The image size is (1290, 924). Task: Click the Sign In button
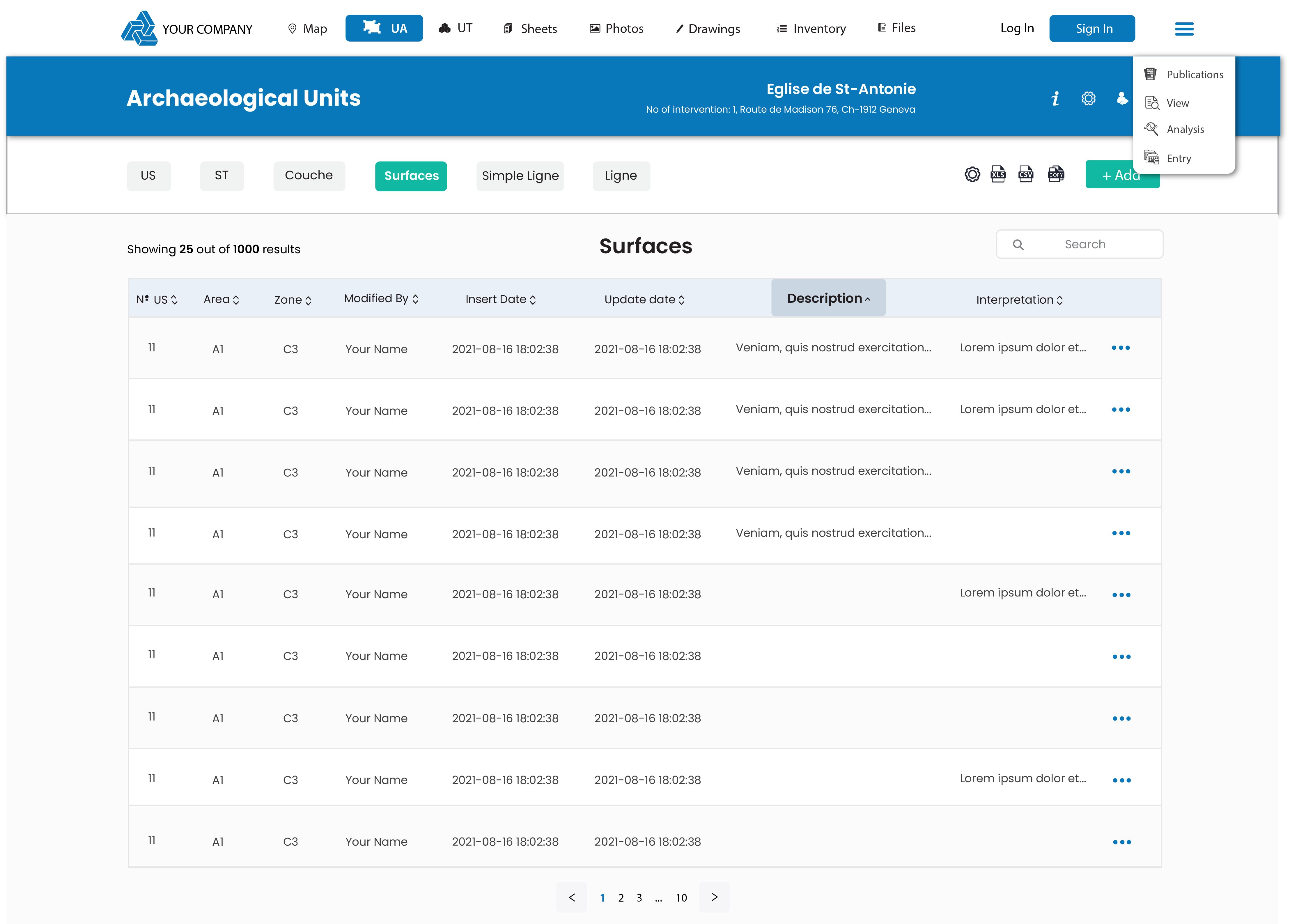pyautogui.click(x=1091, y=28)
